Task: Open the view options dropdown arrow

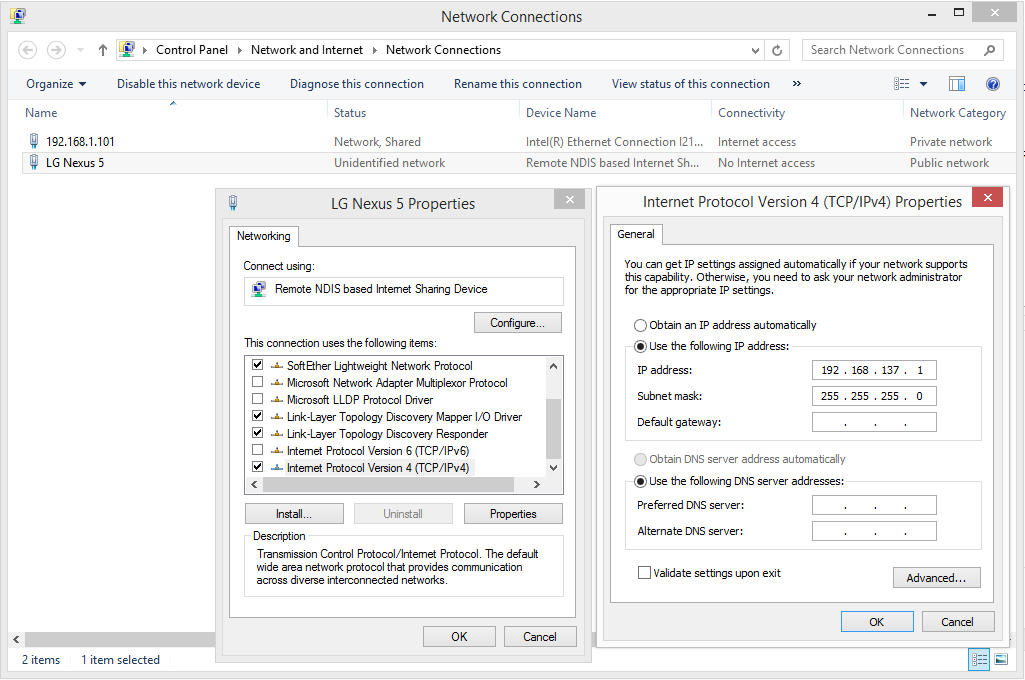Action: [x=924, y=84]
